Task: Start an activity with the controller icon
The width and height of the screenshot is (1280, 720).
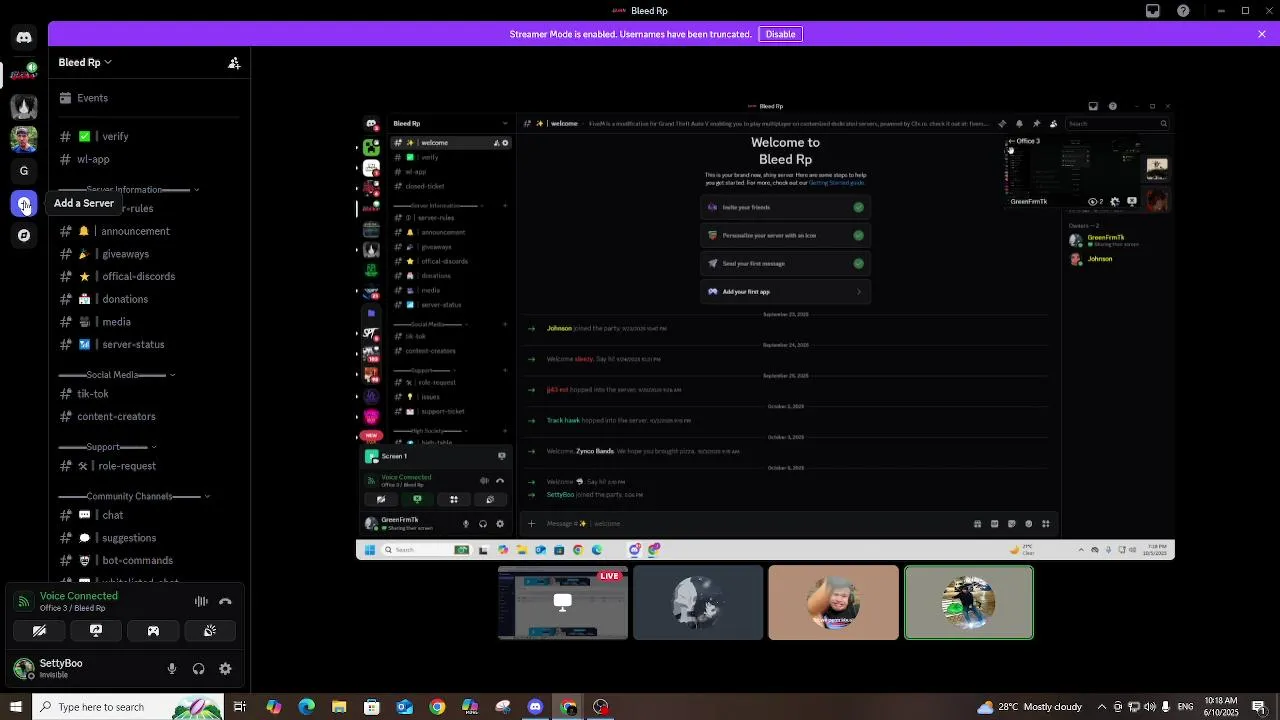Action: [153, 631]
